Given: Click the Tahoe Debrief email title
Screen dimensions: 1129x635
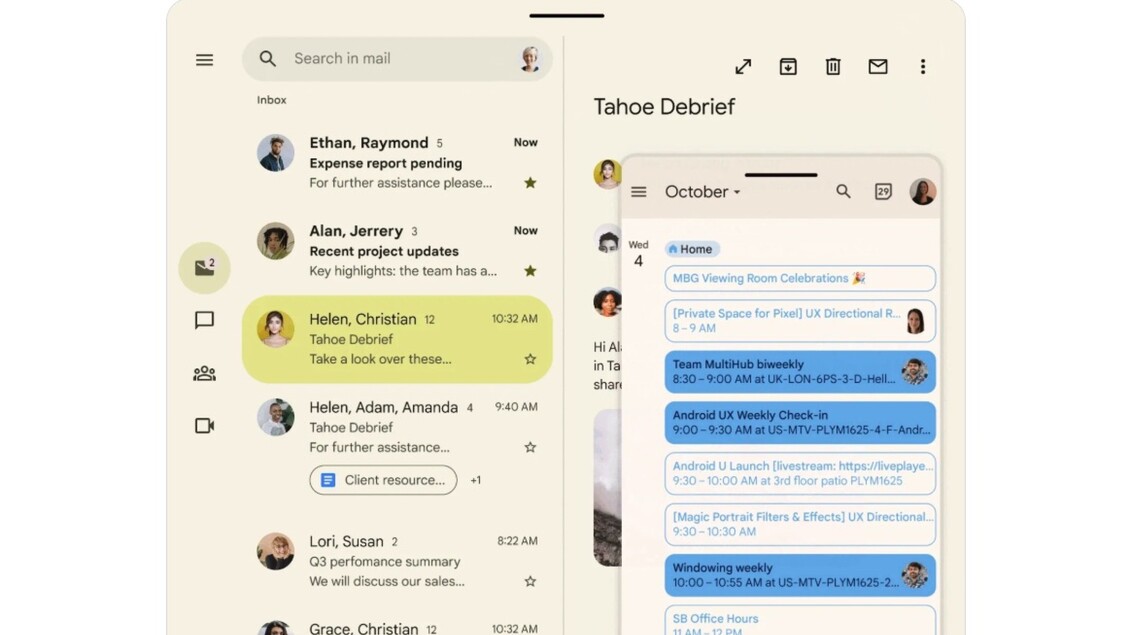Looking at the screenshot, I should click(664, 107).
